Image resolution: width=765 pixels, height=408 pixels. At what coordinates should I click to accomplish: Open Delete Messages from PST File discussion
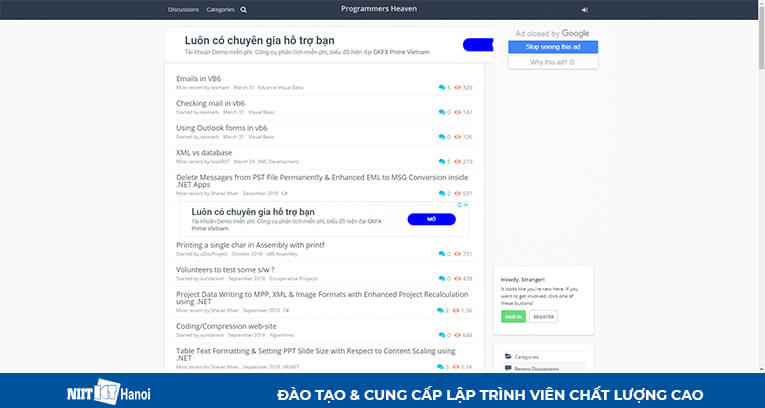click(x=322, y=181)
